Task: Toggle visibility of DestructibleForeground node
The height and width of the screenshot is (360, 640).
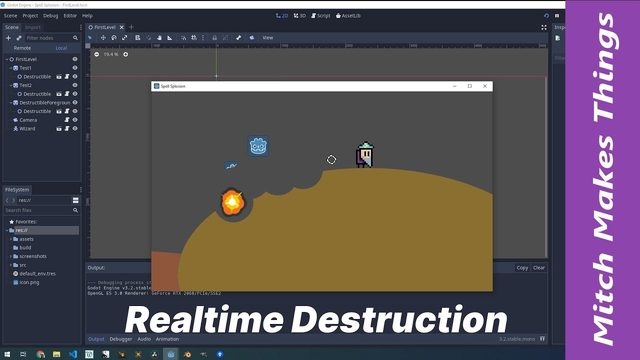Action: pyautogui.click(x=75, y=102)
